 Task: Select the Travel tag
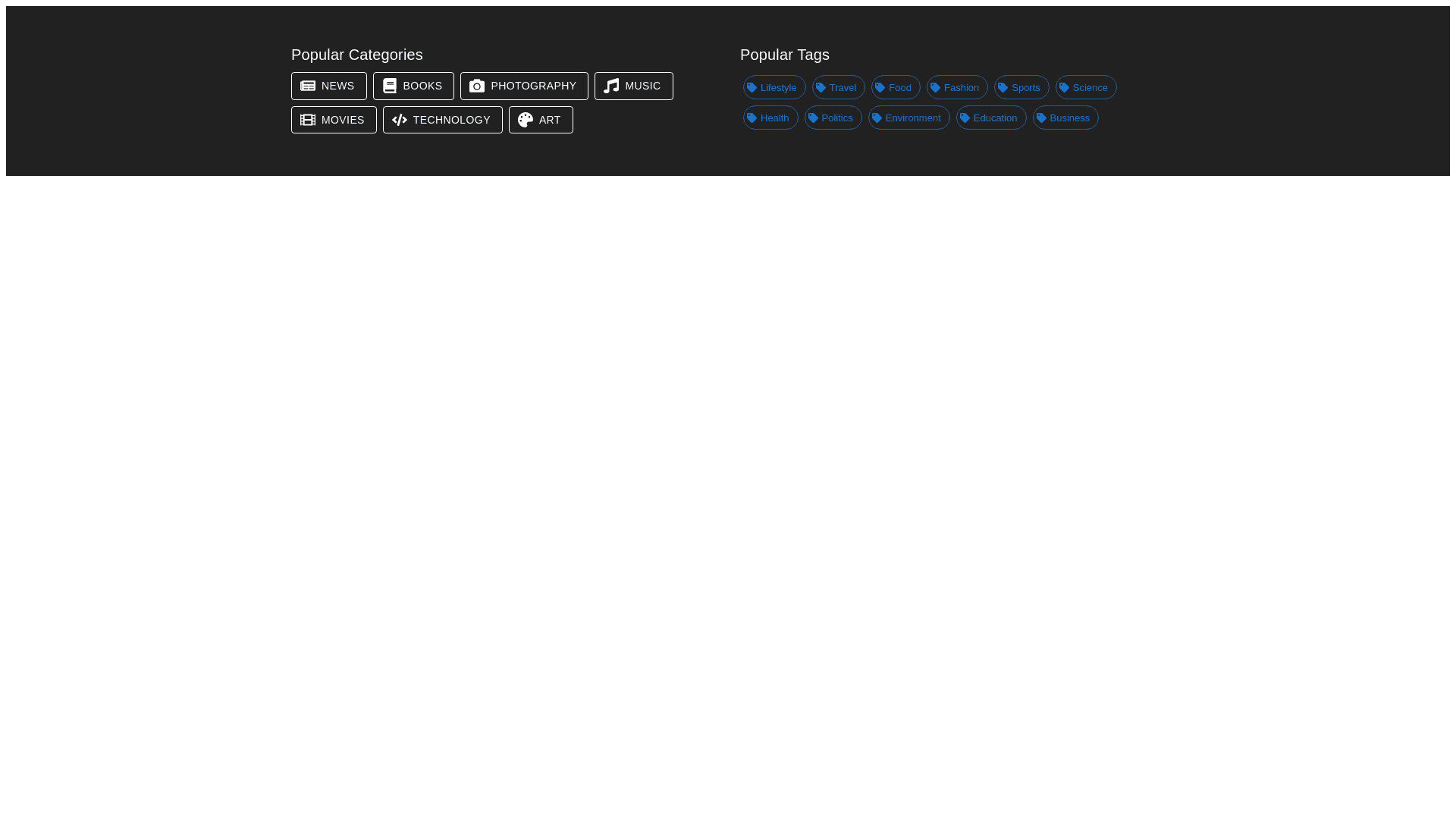coord(839,88)
